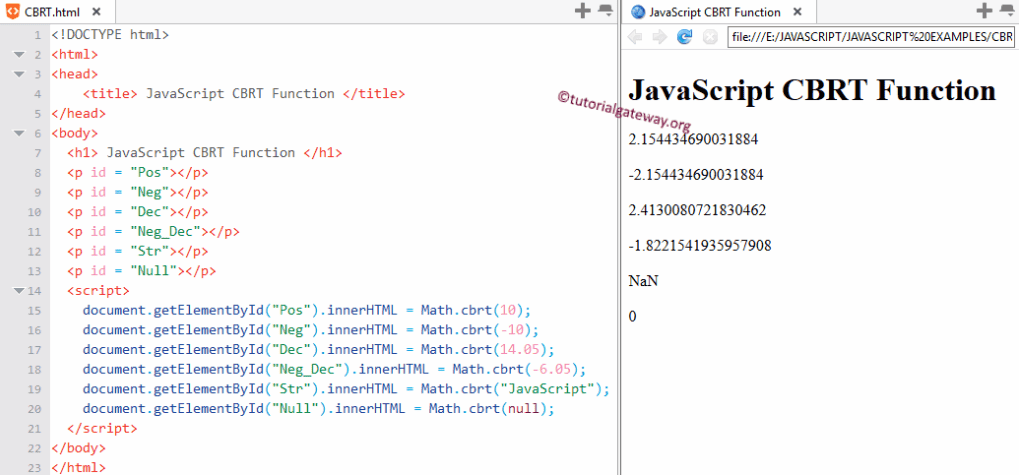Click the Math.cbrt("JavaScript") statement
Screen dimensions: 1019x475
tap(346, 389)
